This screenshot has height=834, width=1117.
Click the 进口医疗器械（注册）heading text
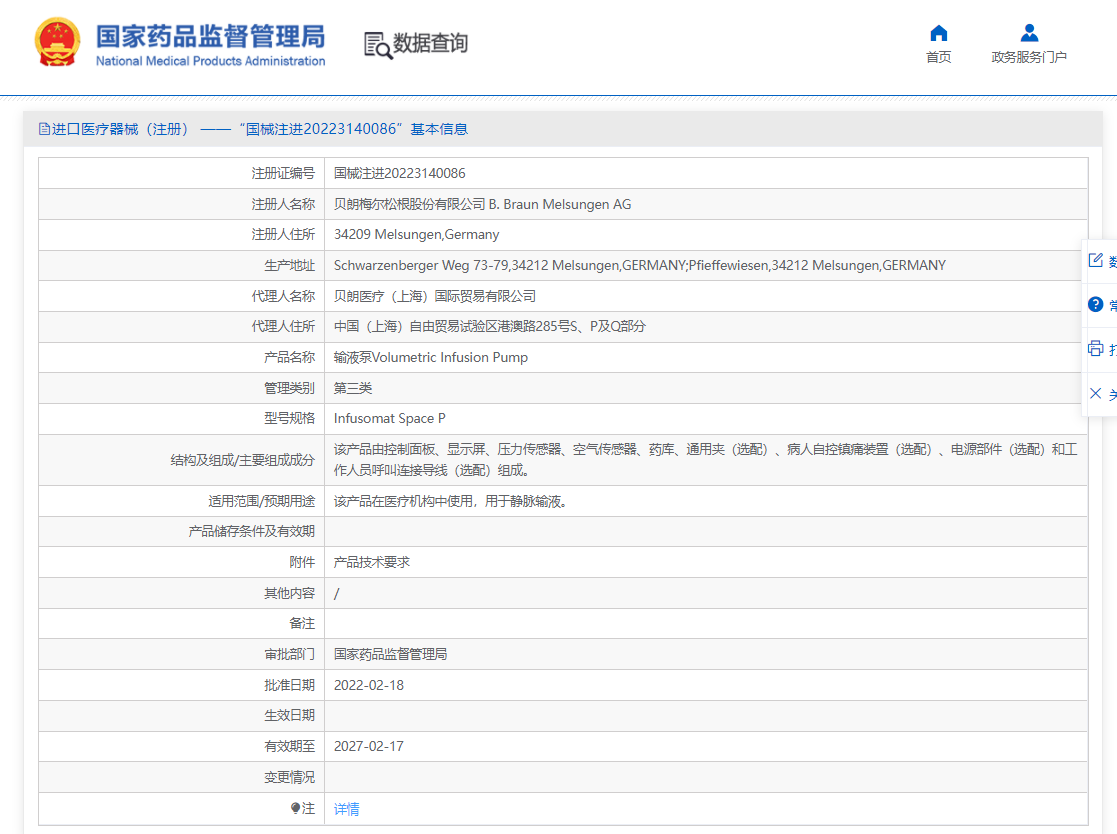point(120,129)
